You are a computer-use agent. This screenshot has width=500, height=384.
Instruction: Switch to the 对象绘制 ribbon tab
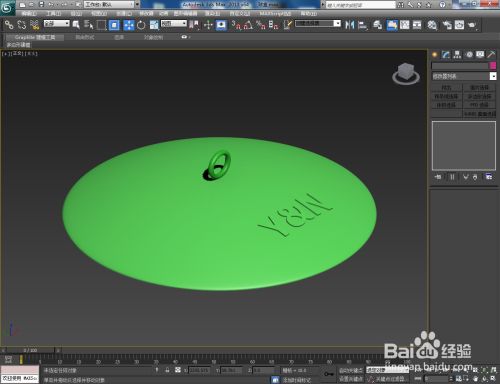pos(153,37)
